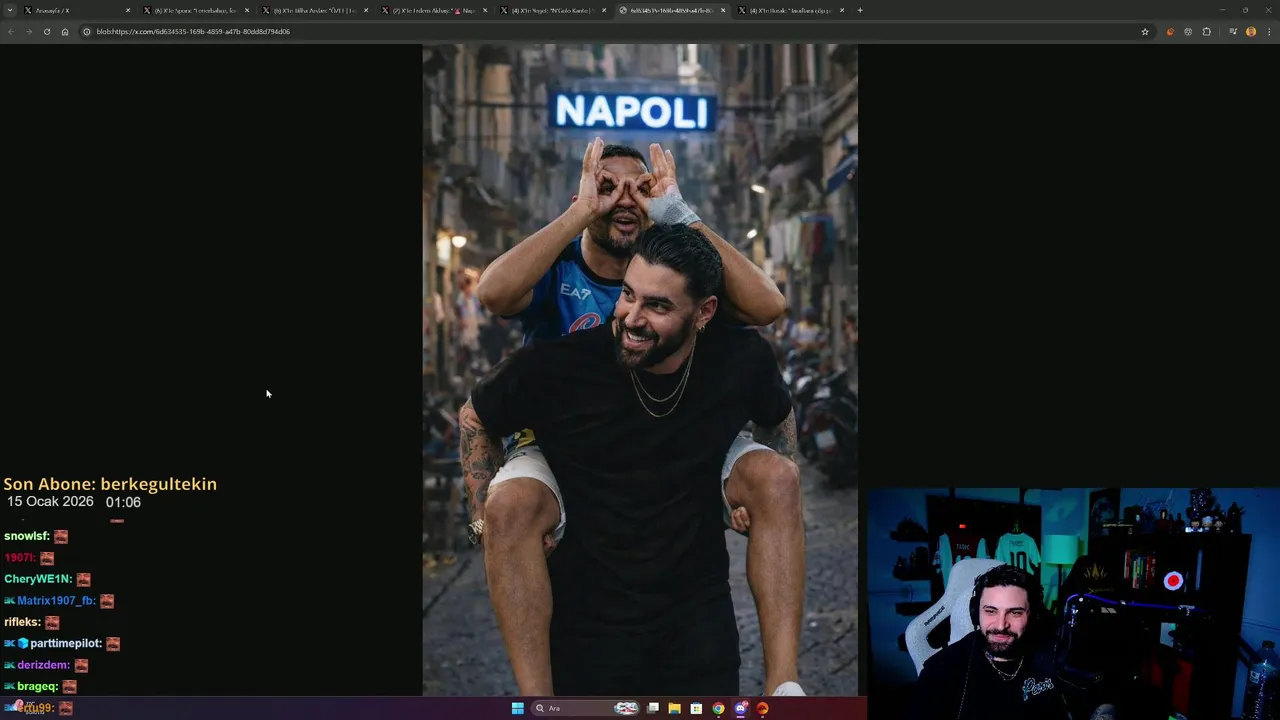
Task: Go back to the previous page
Action: [10, 31]
